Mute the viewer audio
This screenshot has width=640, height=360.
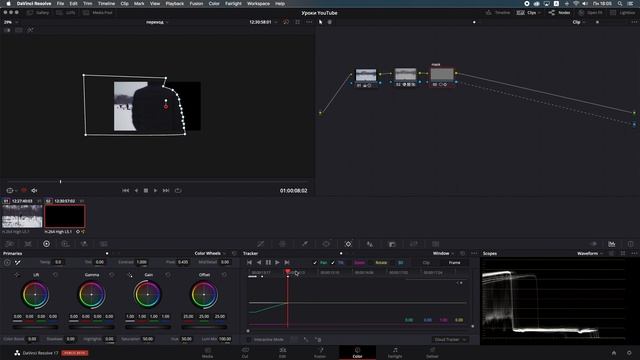tap(34, 191)
